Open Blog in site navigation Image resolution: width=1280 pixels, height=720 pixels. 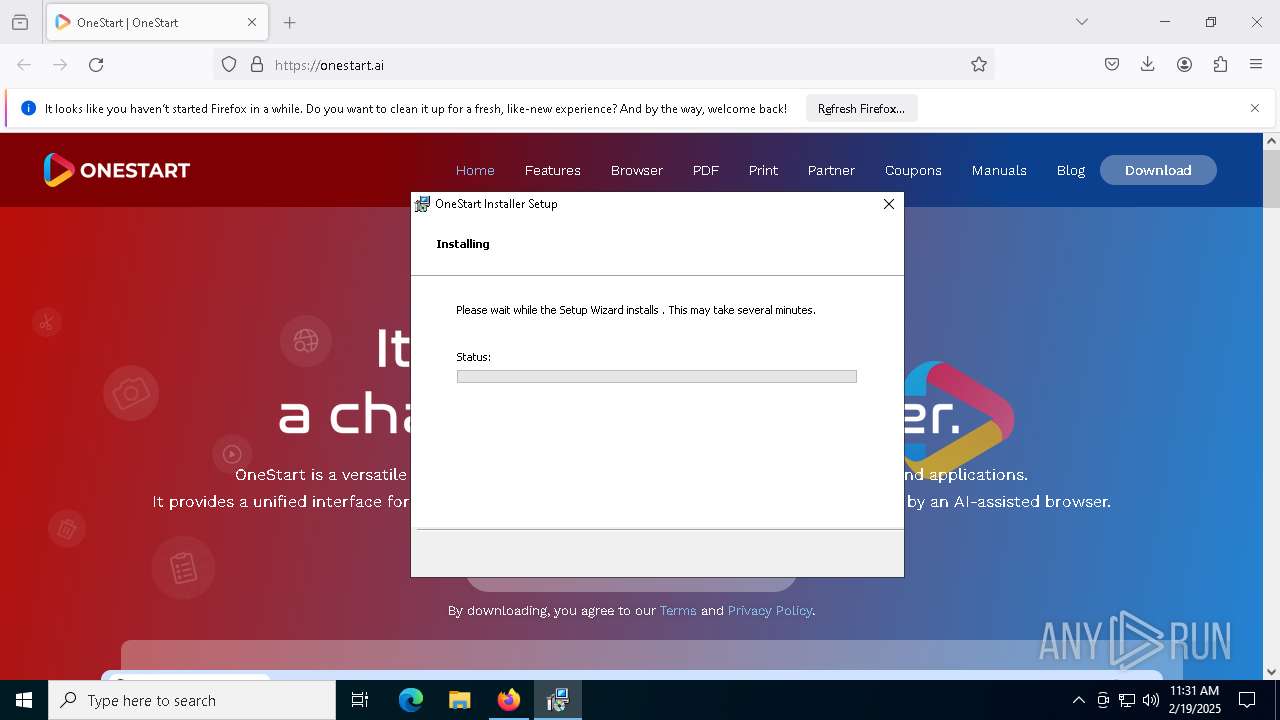coord(1071,170)
